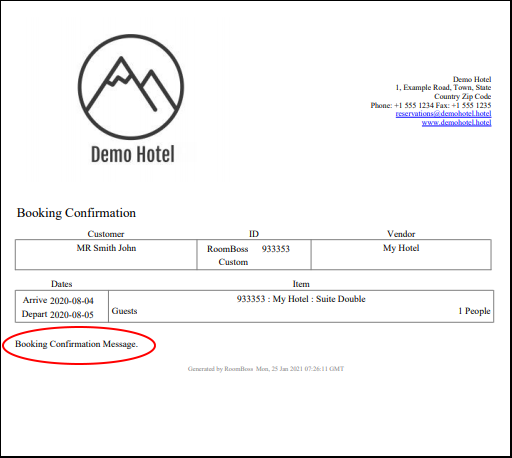The height and width of the screenshot is (458, 512).
Task: Click the Custom ID label
Action: pyautogui.click(x=233, y=262)
